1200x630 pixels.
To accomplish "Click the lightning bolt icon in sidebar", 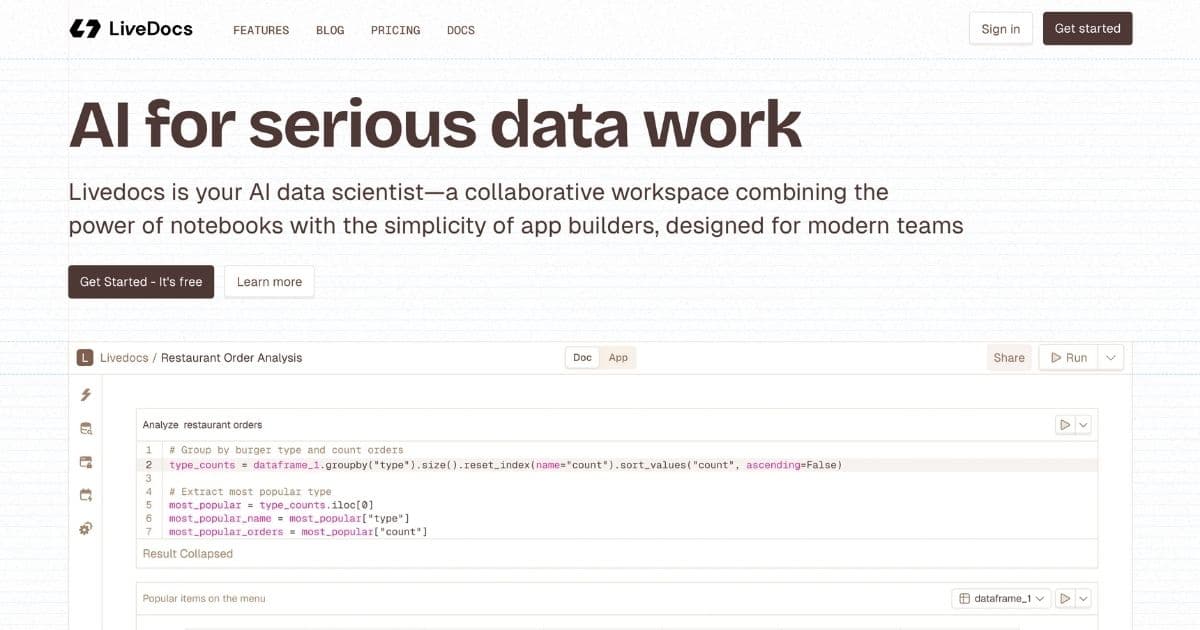I will pyautogui.click(x=86, y=395).
